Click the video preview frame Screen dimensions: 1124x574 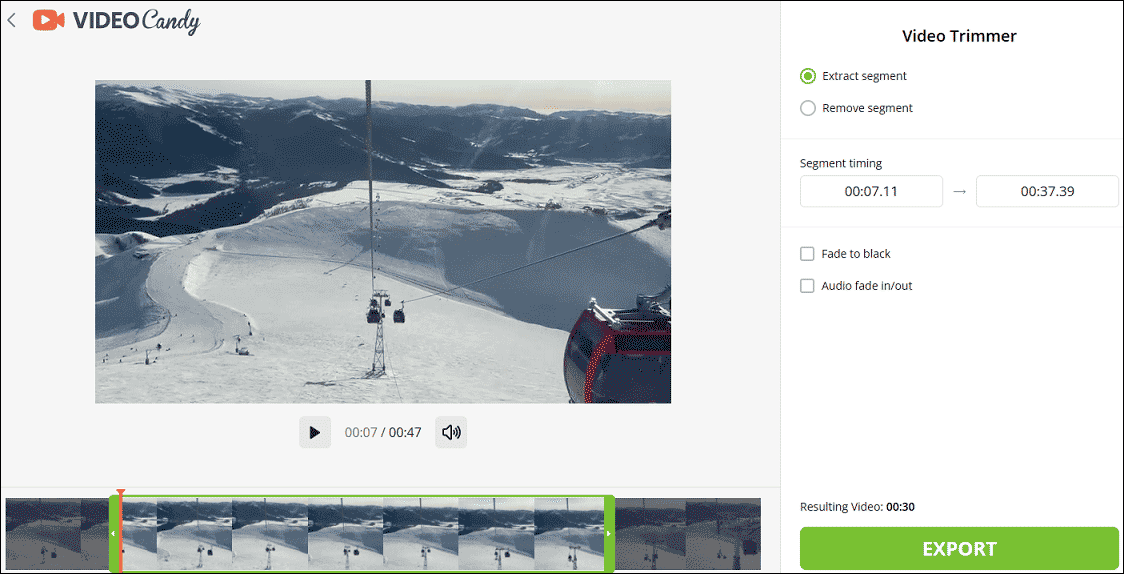tap(383, 241)
